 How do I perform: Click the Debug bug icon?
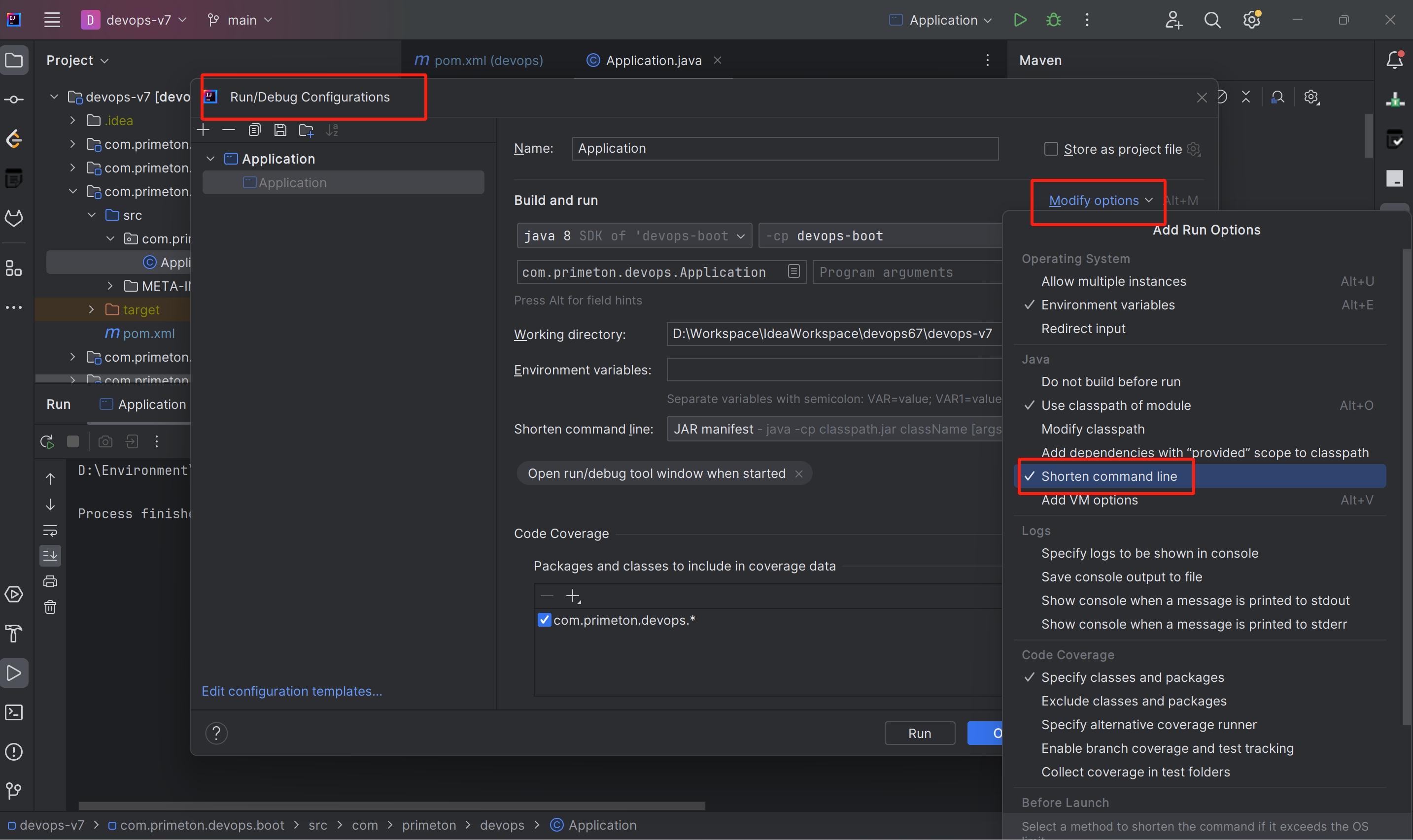1054,20
